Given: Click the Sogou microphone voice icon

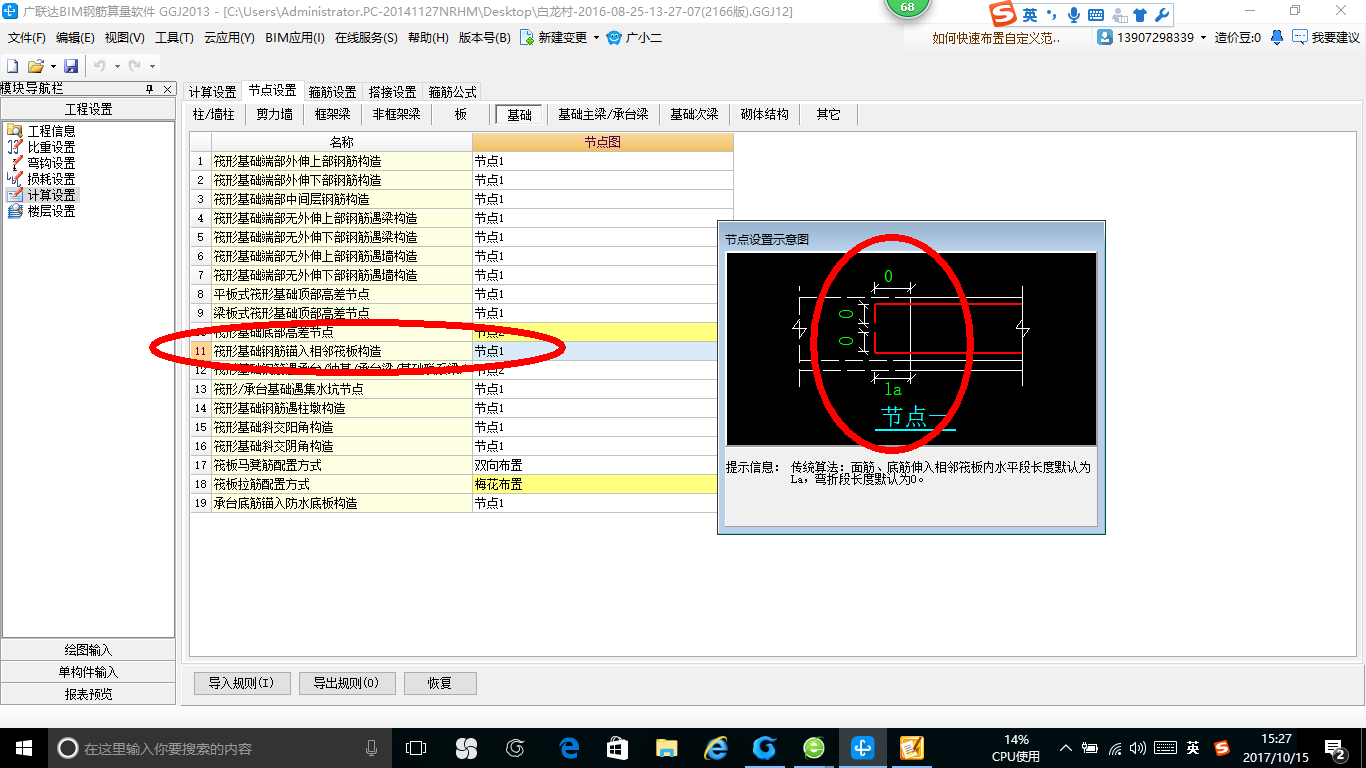Looking at the screenshot, I should tap(1074, 15).
